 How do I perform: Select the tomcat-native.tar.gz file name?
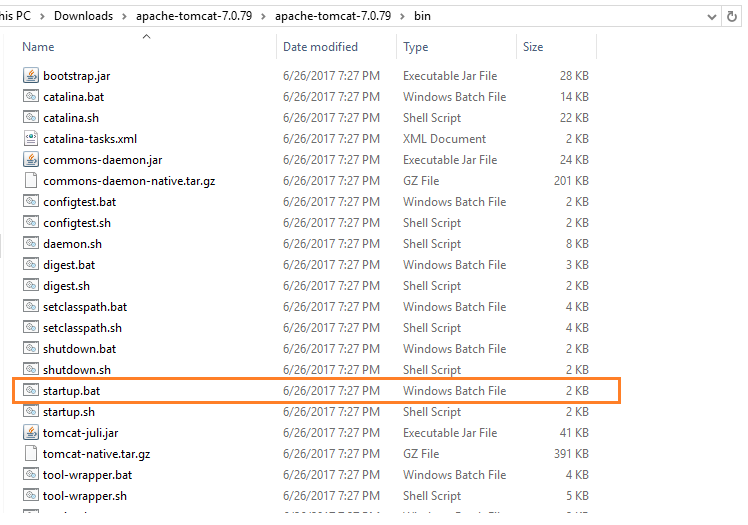pos(96,454)
